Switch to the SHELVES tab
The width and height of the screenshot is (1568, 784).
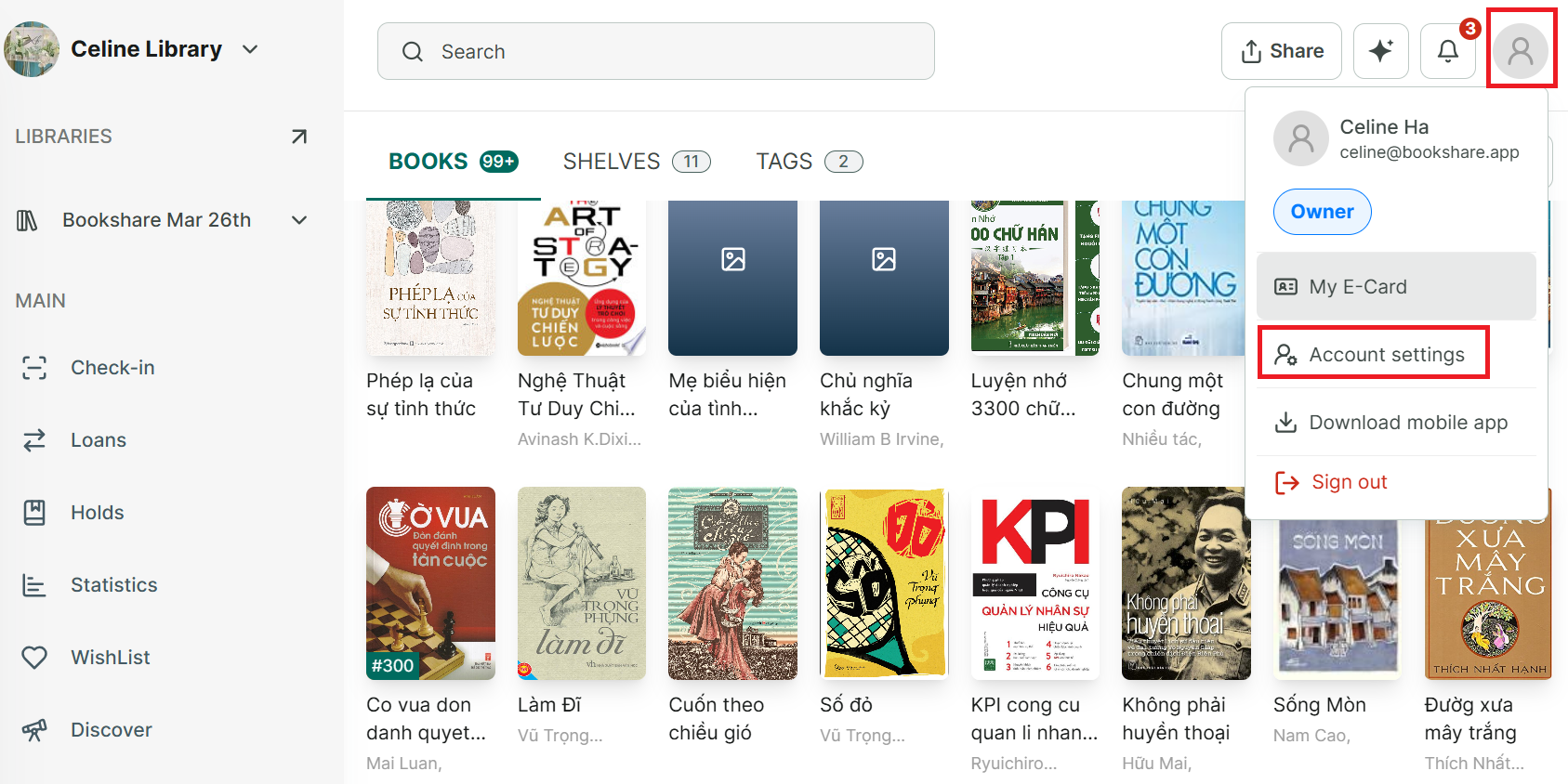click(637, 162)
